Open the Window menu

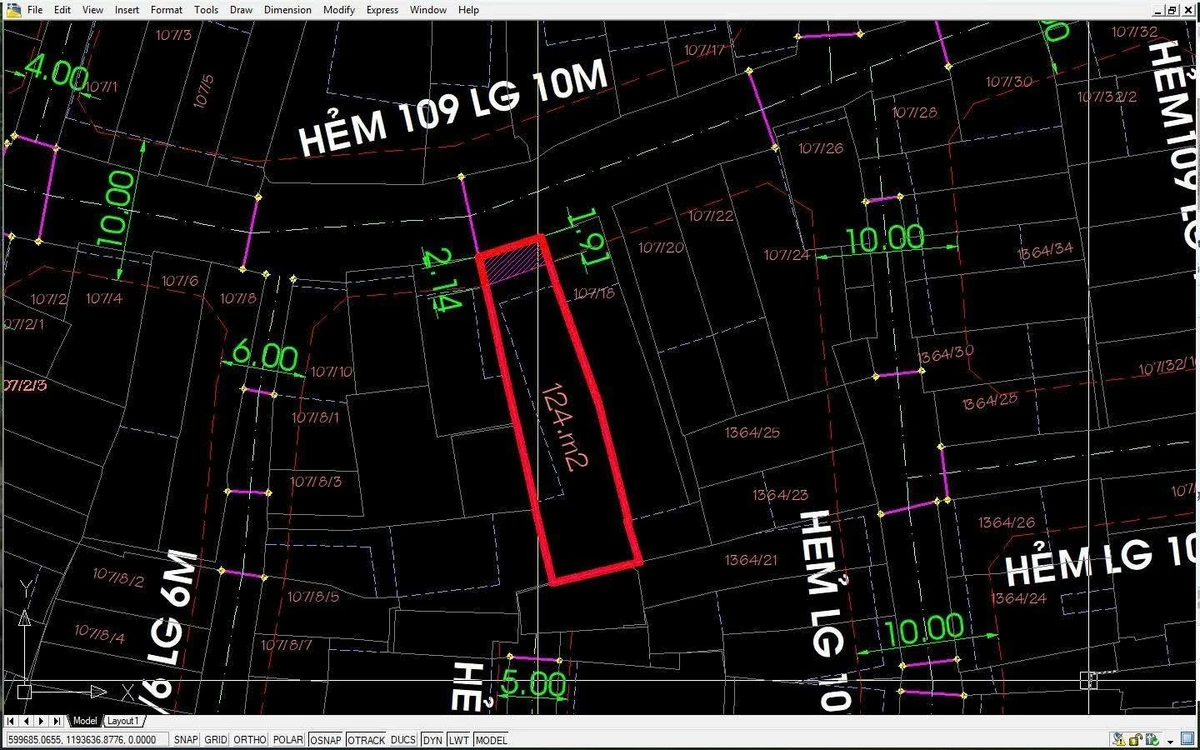pyautogui.click(x=428, y=10)
